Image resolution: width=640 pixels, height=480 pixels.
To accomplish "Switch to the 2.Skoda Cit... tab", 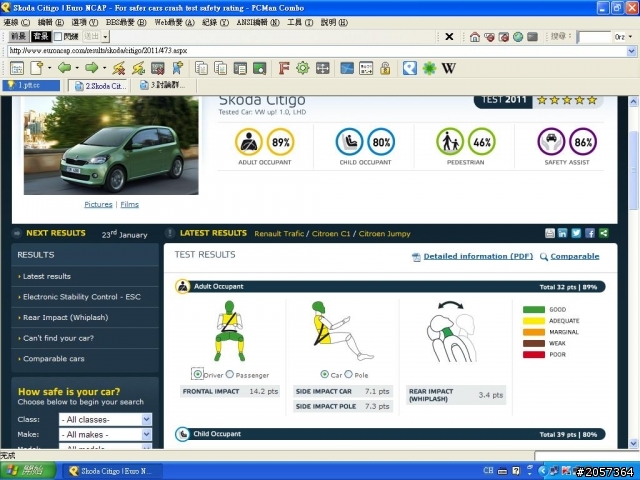I will click(99, 86).
